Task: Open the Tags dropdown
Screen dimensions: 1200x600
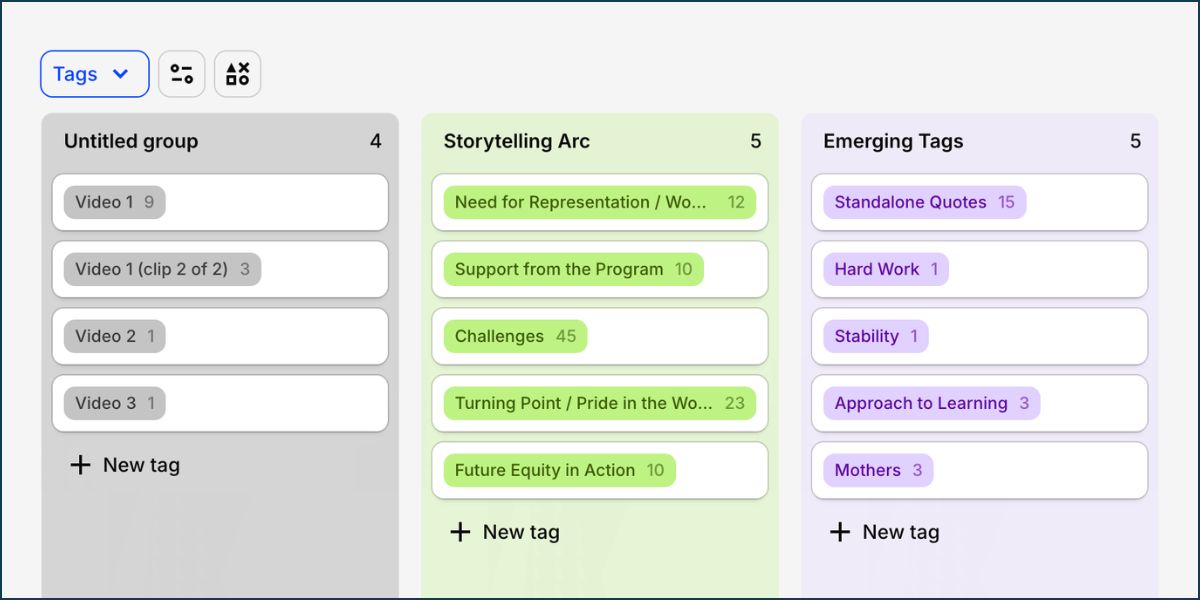Action: pos(95,74)
